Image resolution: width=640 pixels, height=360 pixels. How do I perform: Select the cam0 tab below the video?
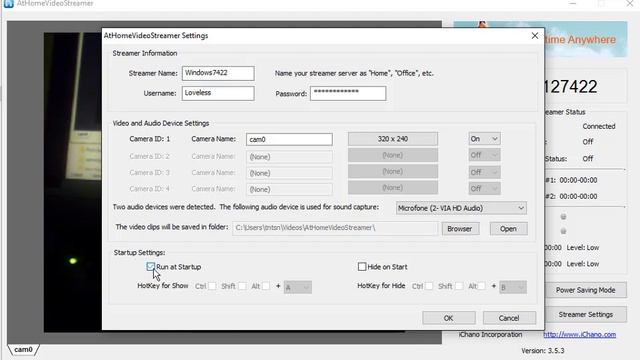click(x=23, y=350)
